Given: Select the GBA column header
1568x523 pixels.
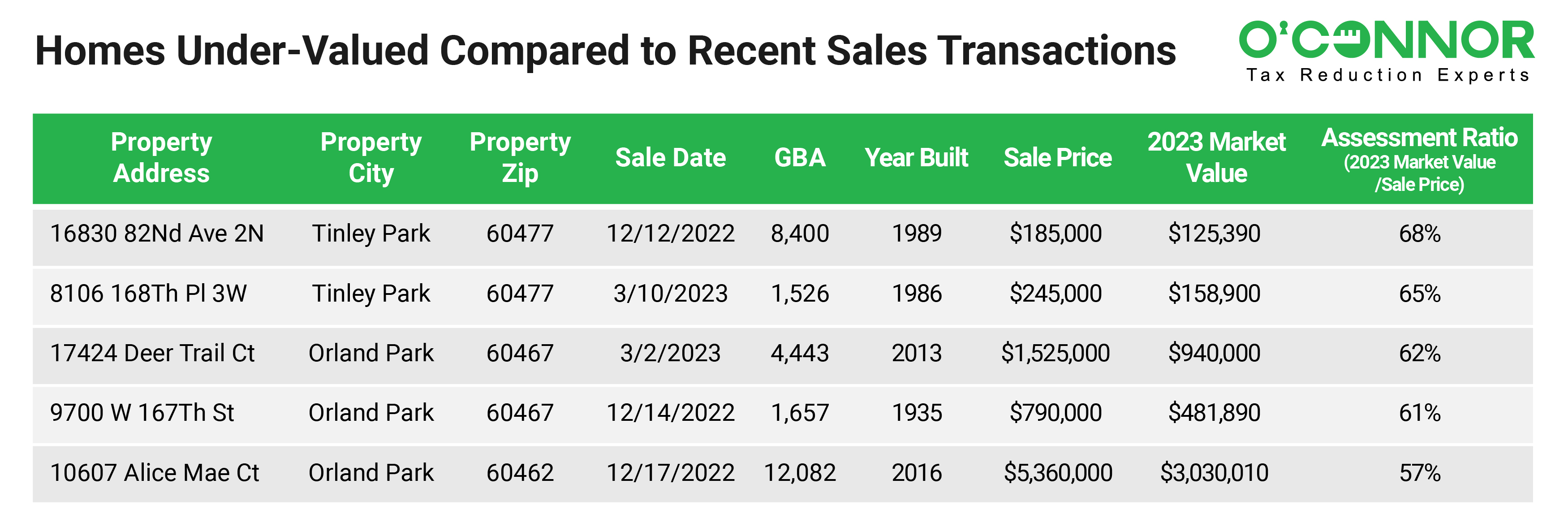Looking at the screenshot, I should [799, 158].
